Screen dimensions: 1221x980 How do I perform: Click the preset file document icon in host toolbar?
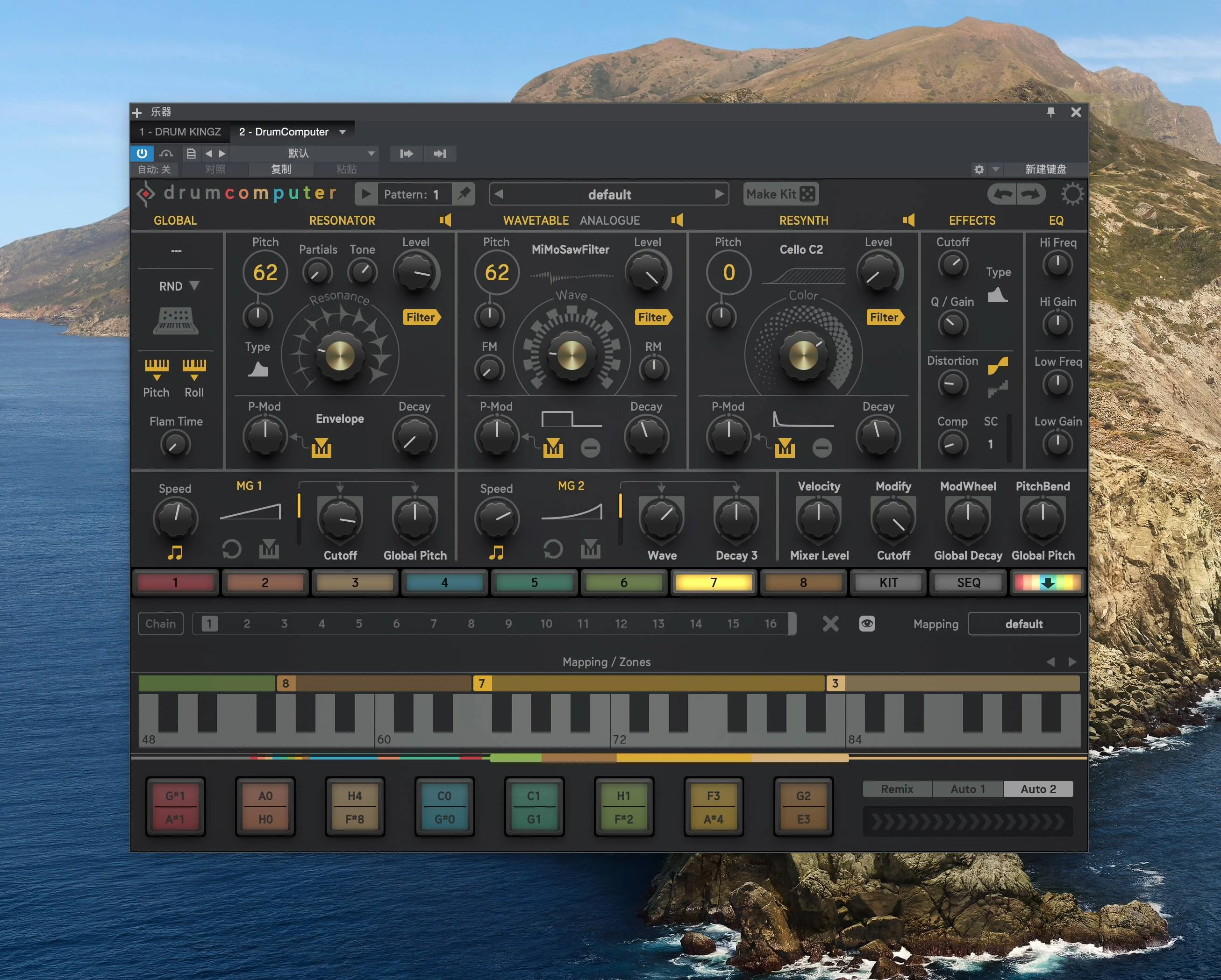click(x=191, y=153)
